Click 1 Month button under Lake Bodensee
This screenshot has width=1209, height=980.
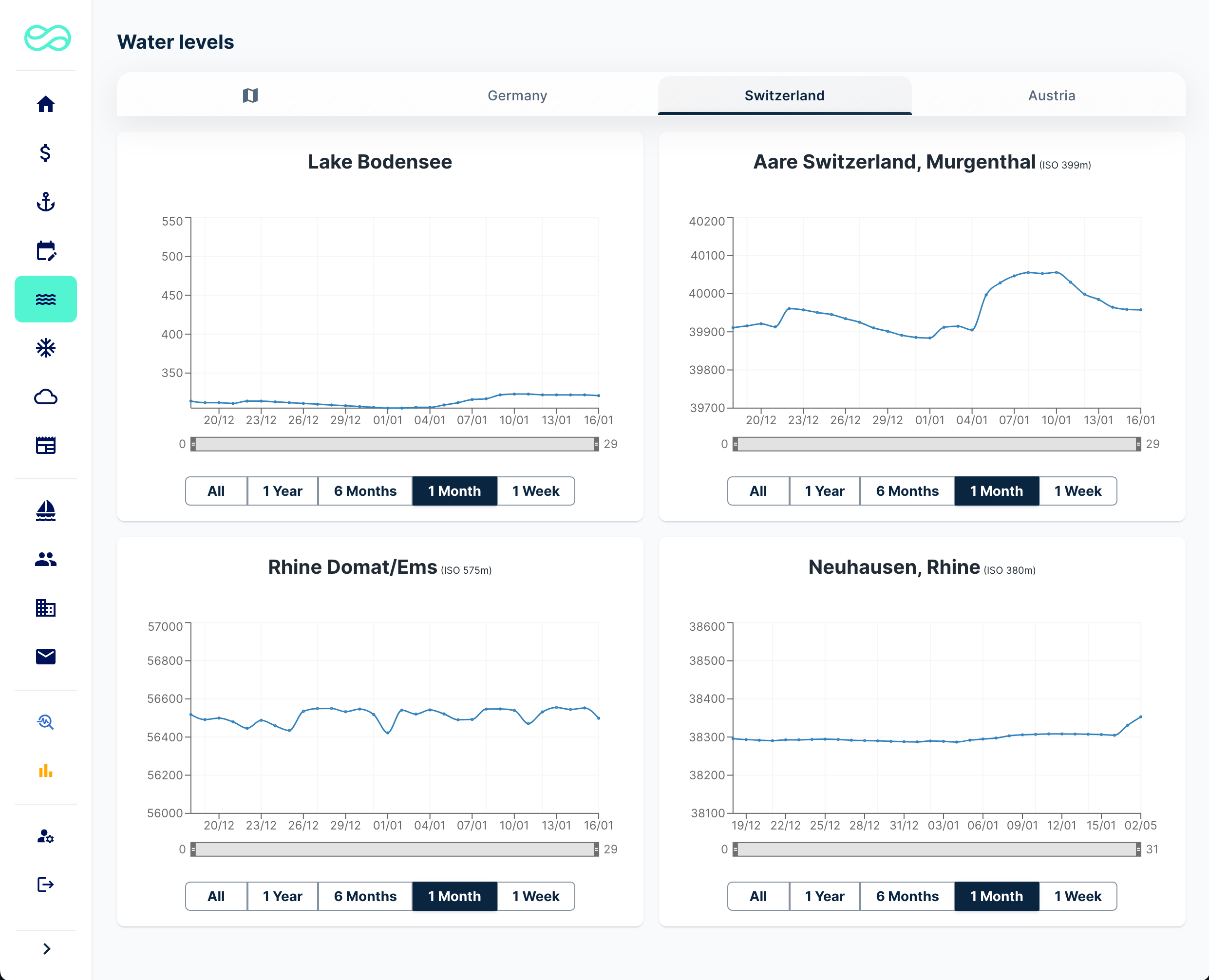tap(454, 491)
